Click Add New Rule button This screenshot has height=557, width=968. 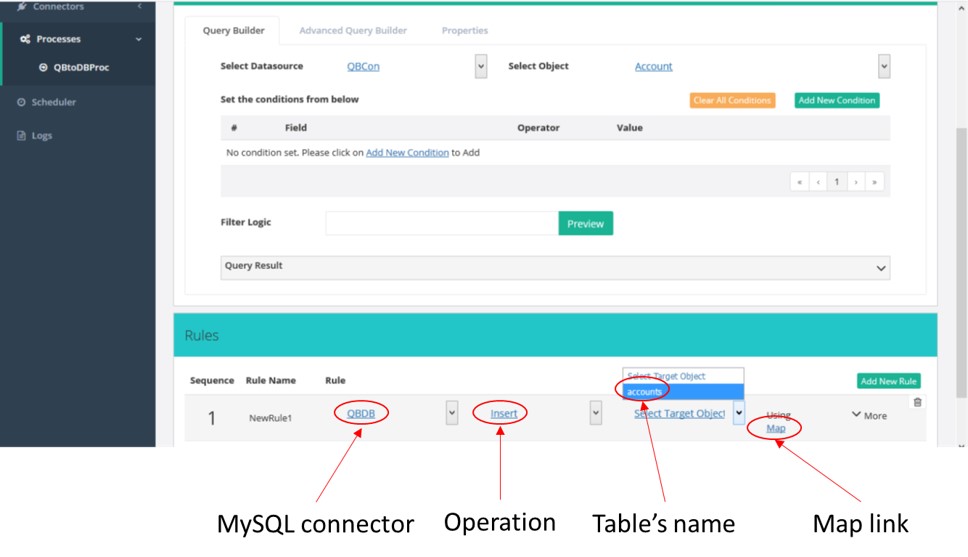click(x=888, y=381)
